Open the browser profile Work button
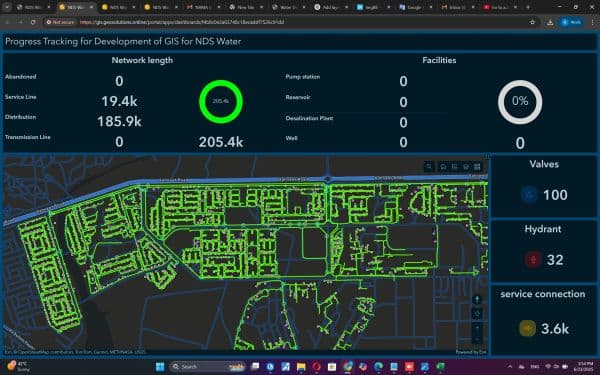The image size is (600, 375). [571, 22]
